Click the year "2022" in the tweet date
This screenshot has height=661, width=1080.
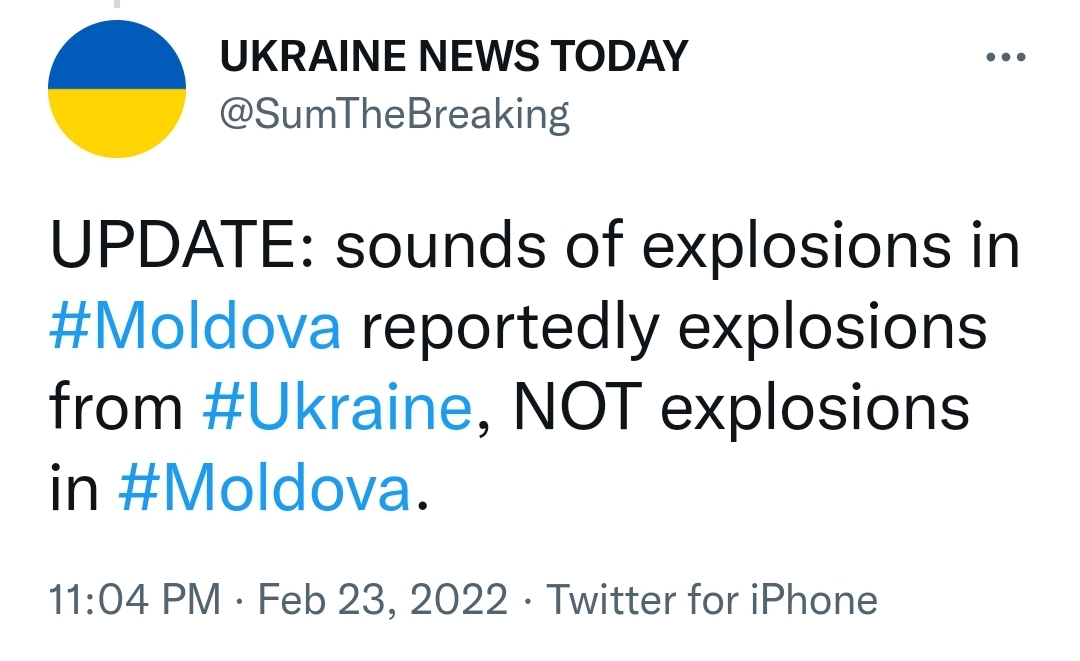coord(463,600)
